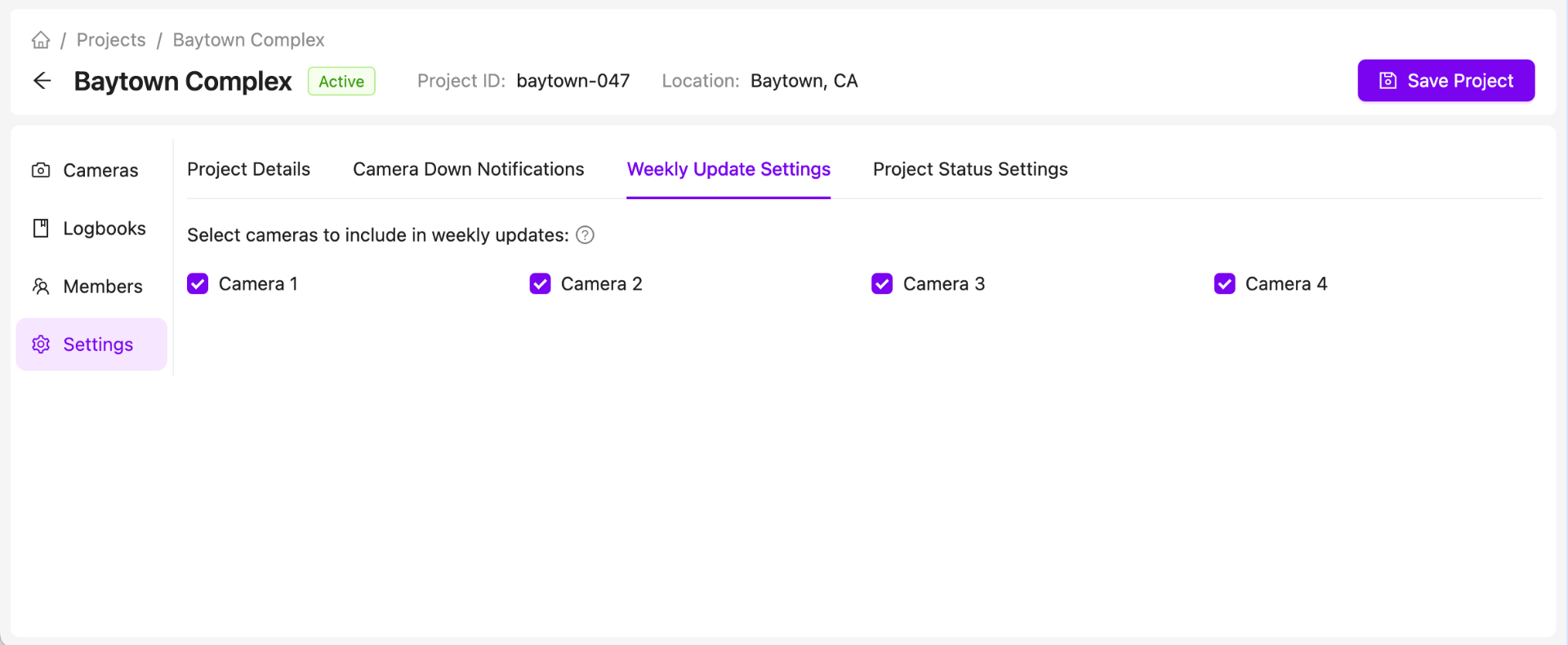The image size is (1568, 645).
Task: Uncheck the Camera 1 checkbox
Action: coord(198,283)
